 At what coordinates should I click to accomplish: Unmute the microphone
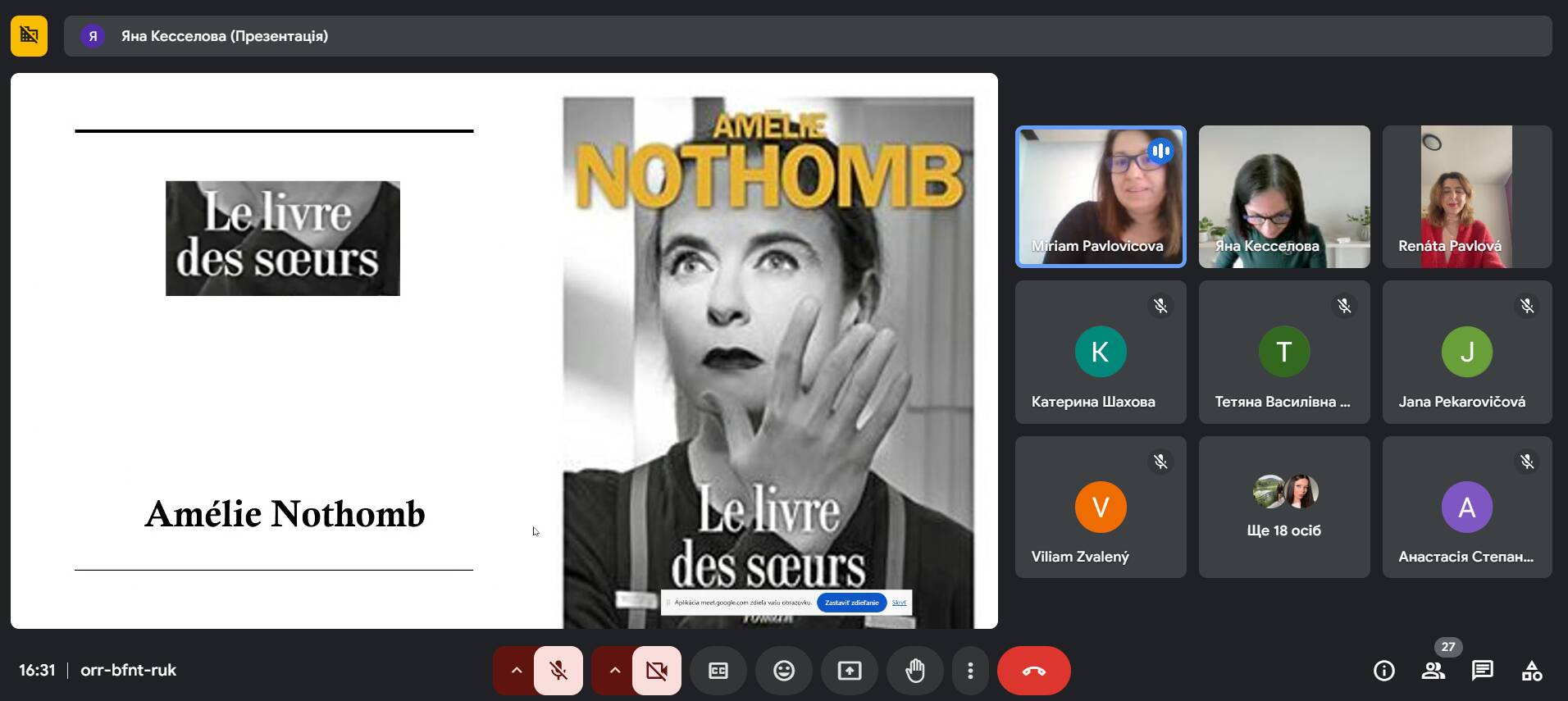coord(558,671)
